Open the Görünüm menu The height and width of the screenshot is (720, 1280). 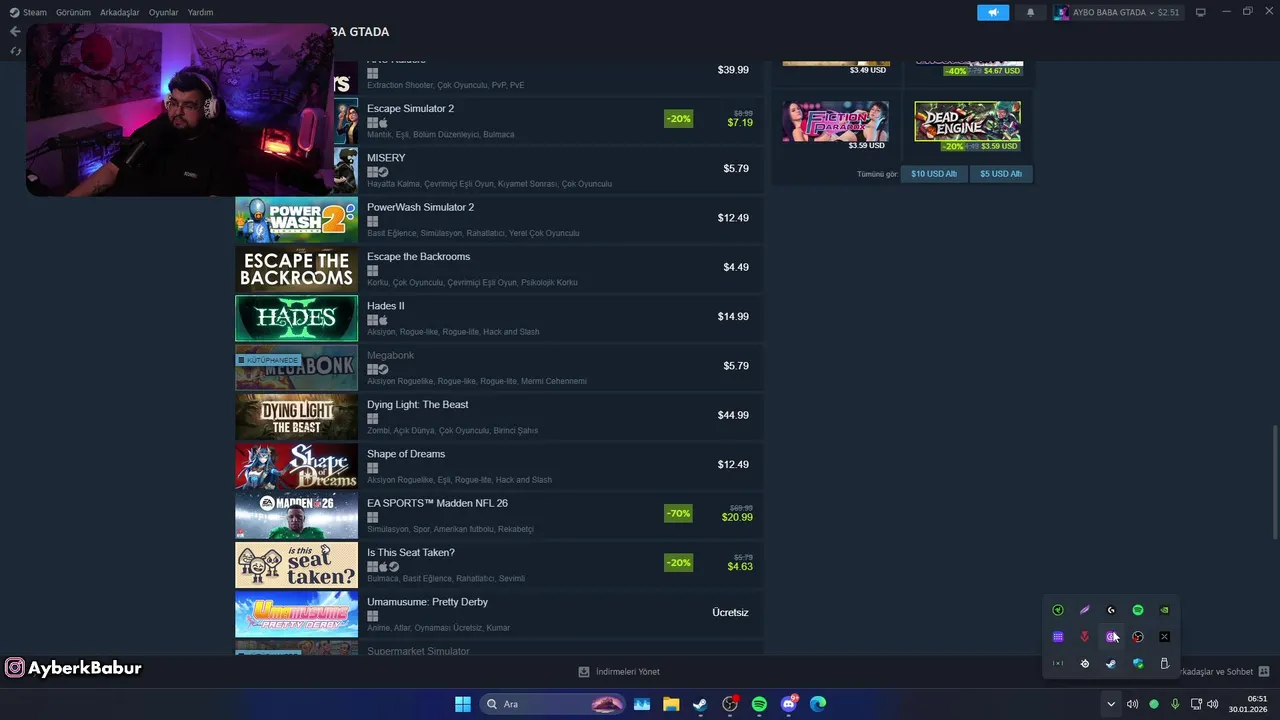pos(73,12)
